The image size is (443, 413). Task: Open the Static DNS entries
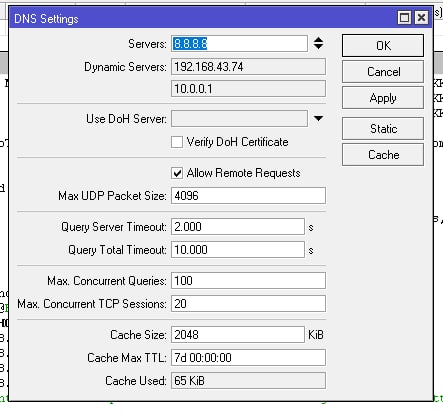[383, 128]
